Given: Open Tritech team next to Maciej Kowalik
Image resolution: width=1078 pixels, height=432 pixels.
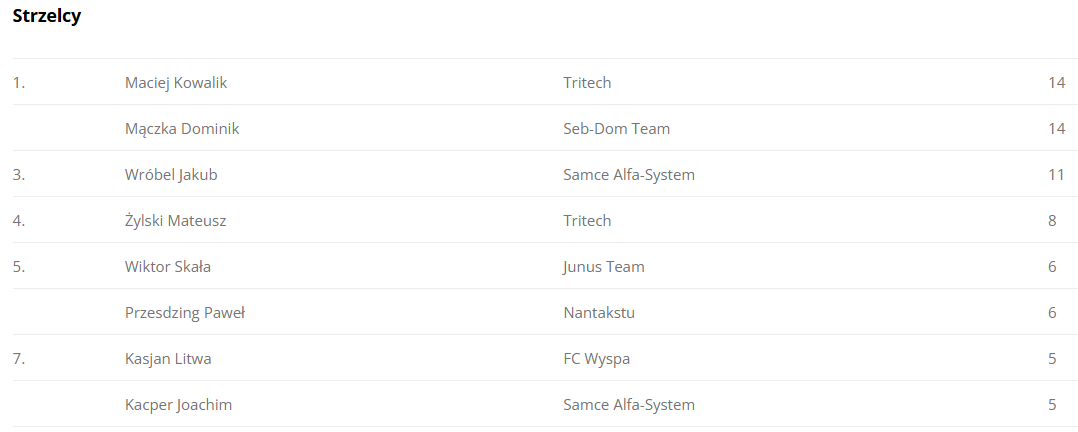Looking at the screenshot, I should coord(587,83).
